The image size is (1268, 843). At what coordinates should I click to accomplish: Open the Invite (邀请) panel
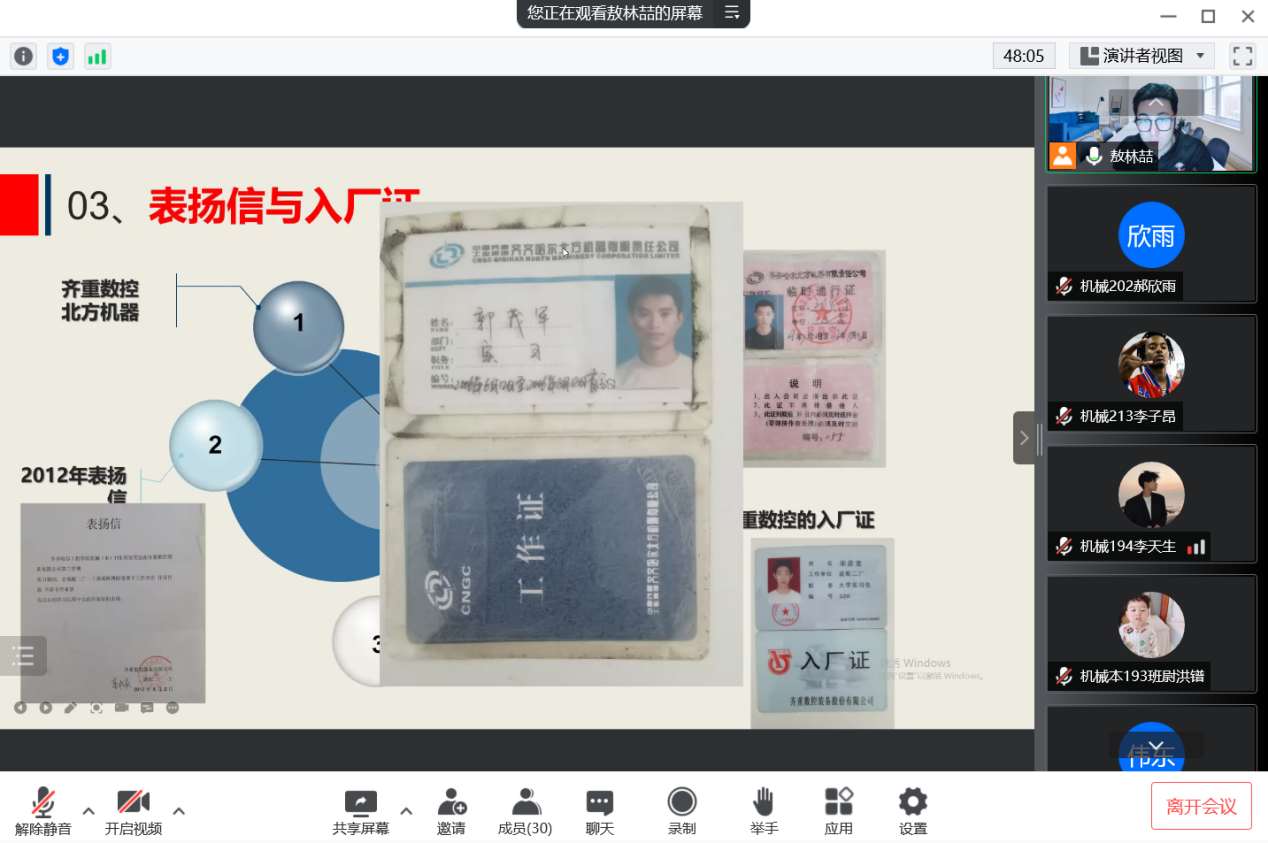pyautogui.click(x=451, y=811)
